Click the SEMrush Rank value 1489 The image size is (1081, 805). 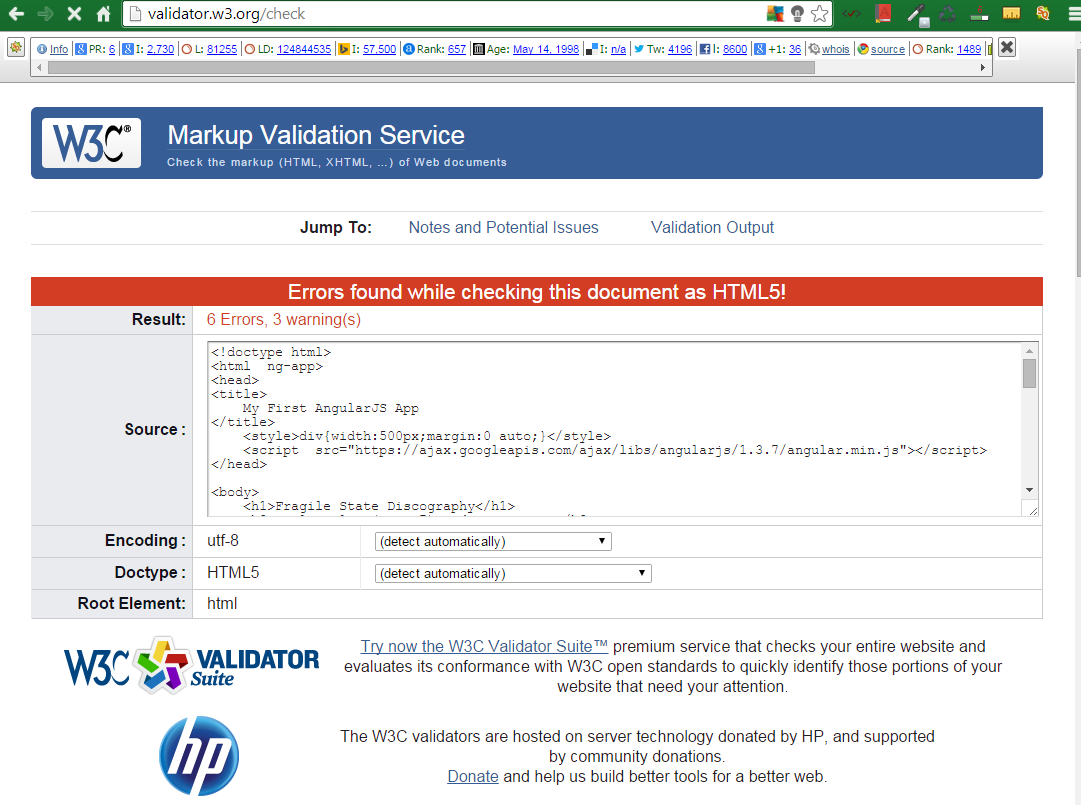point(969,49)
